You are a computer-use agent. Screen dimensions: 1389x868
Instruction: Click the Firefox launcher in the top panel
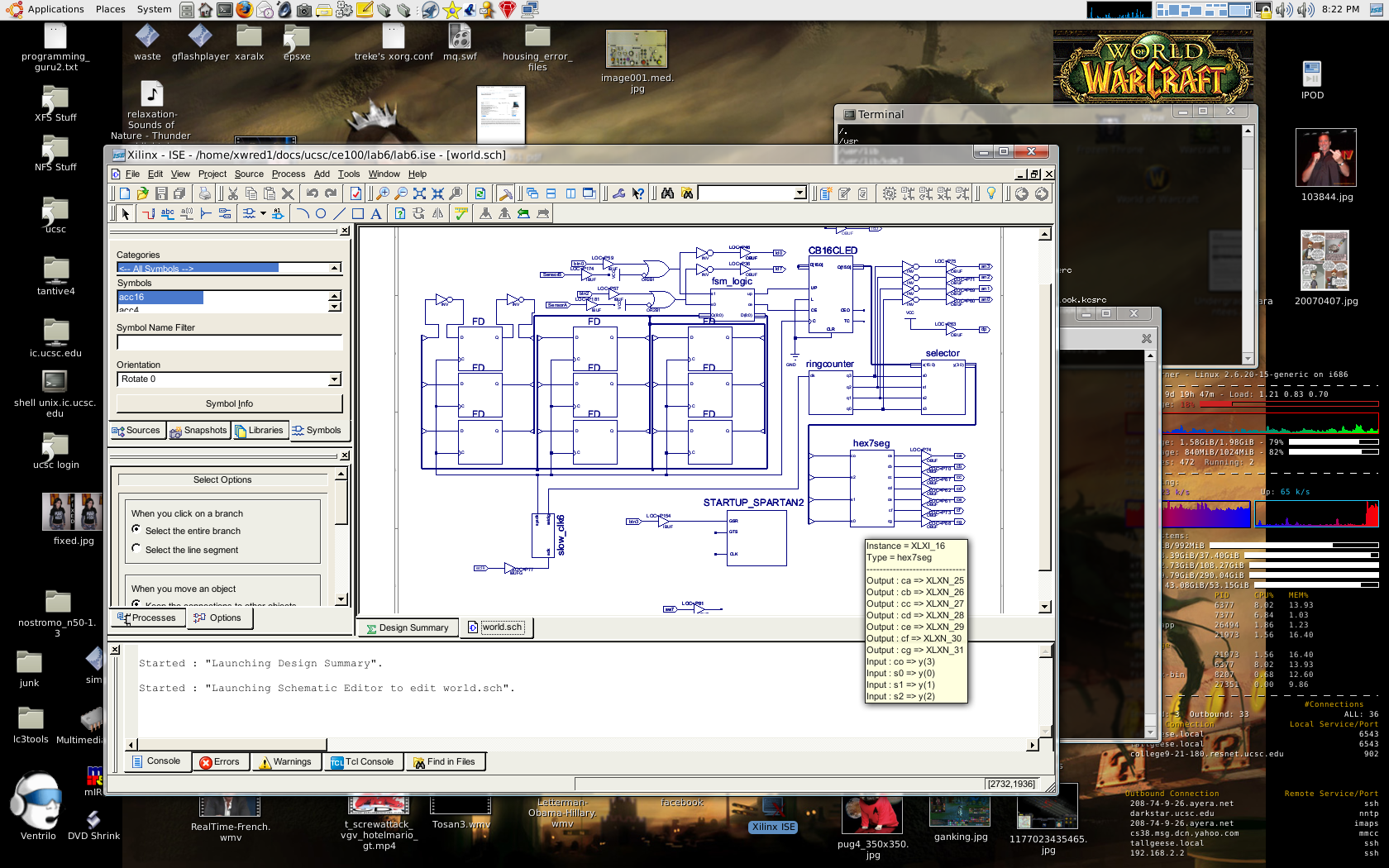click(x=244, y=10)
